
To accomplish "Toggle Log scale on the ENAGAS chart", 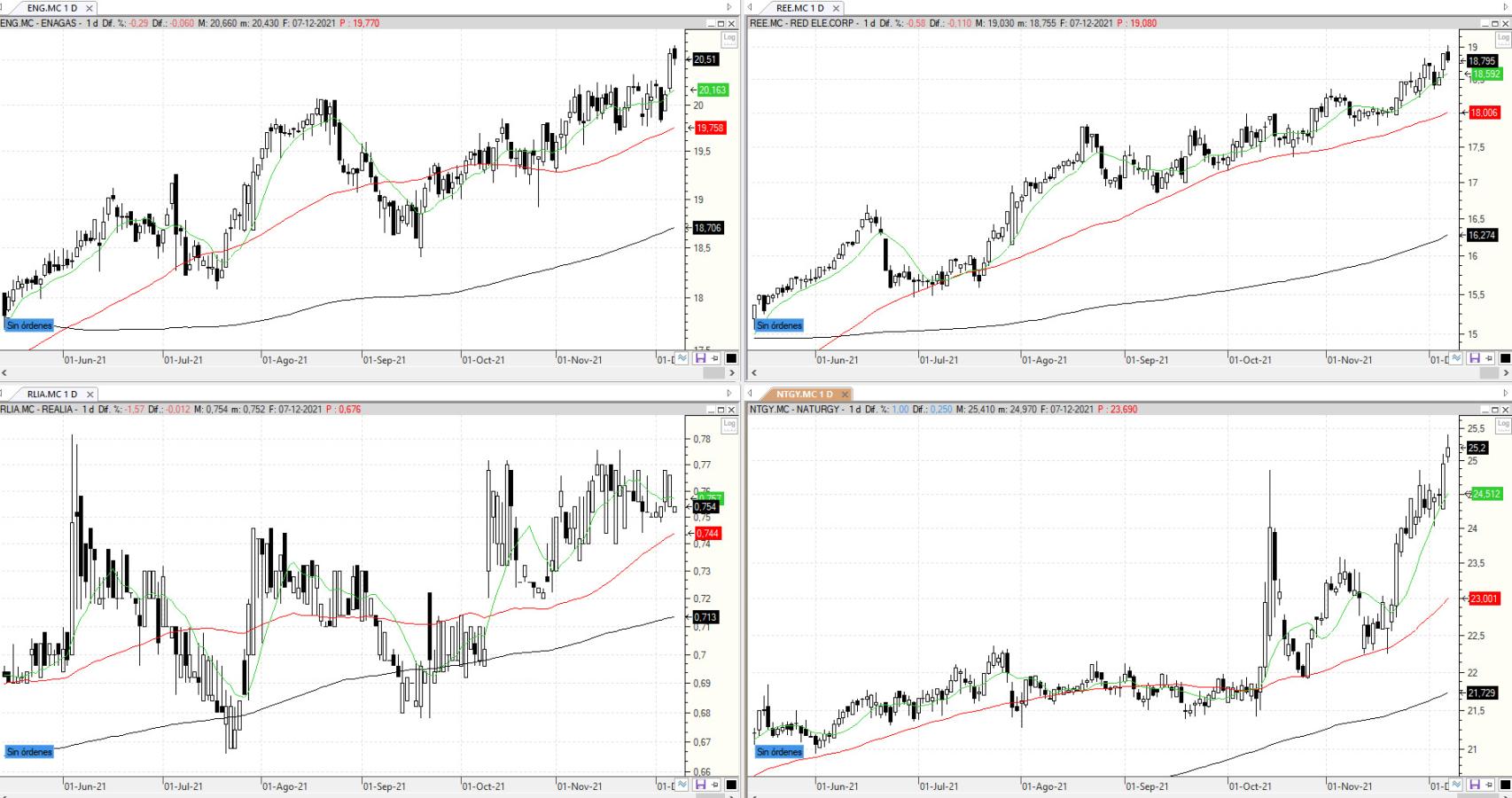I will [729, 38].
